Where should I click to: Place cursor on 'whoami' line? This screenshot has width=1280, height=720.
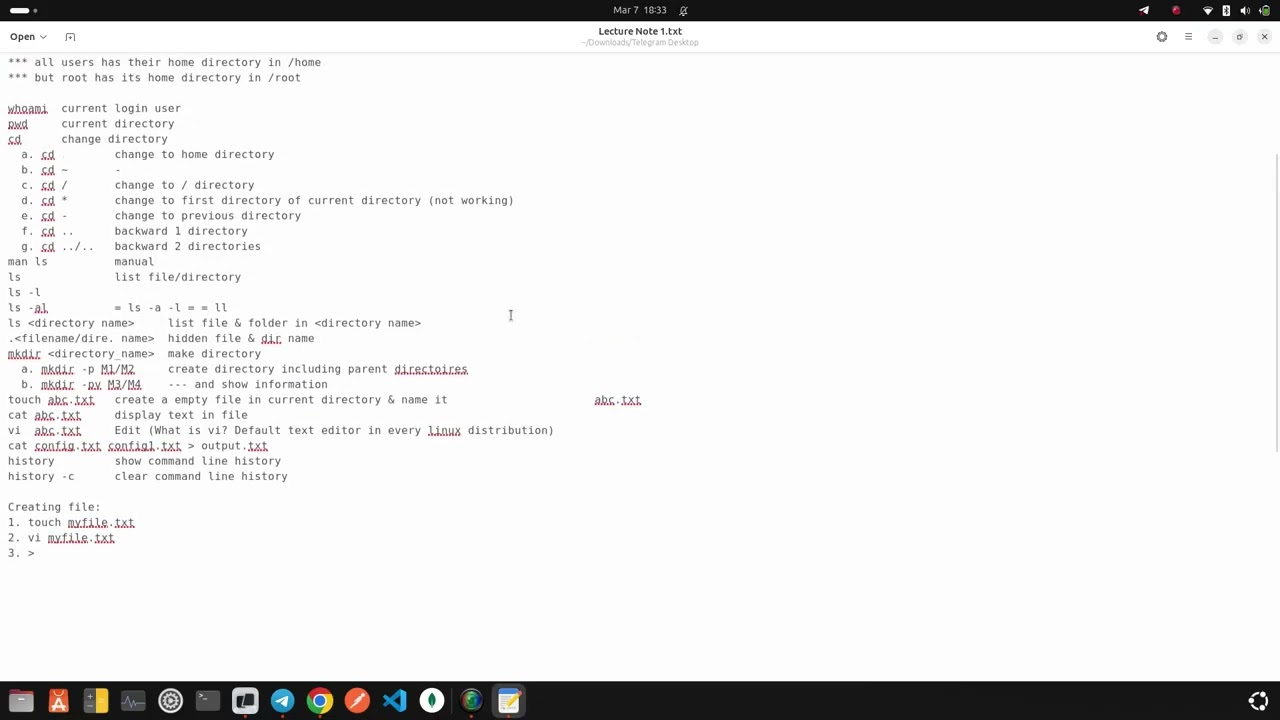pos(94,108)
